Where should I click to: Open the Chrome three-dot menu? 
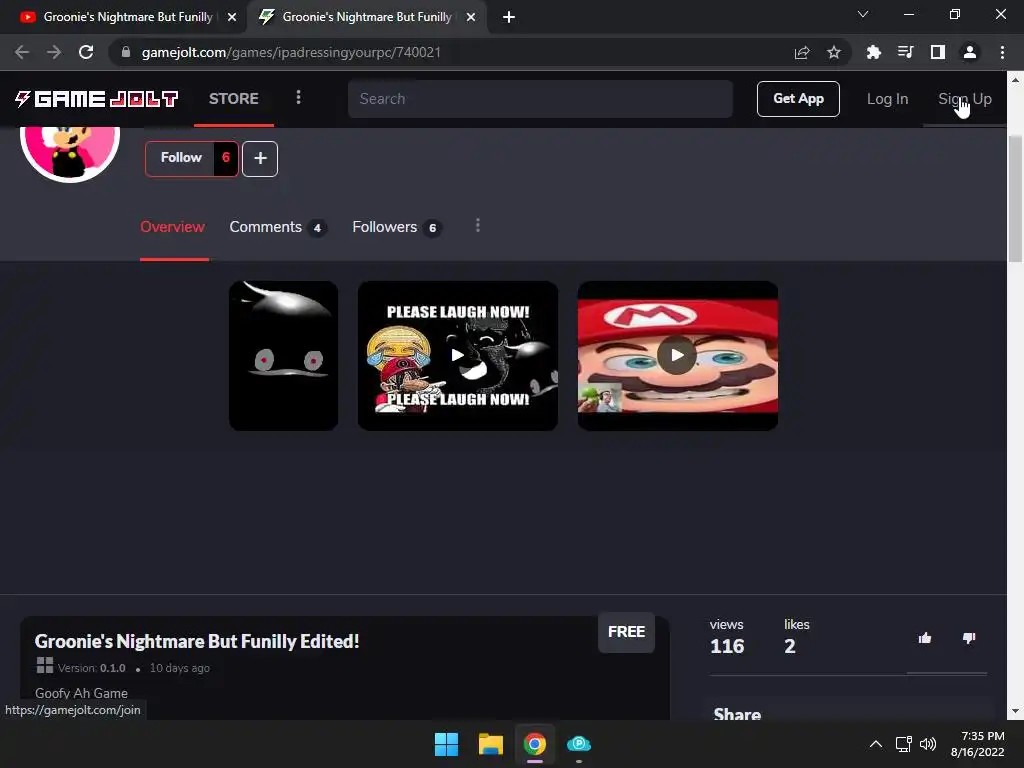pyautogui.click(x=1002, y=52)
